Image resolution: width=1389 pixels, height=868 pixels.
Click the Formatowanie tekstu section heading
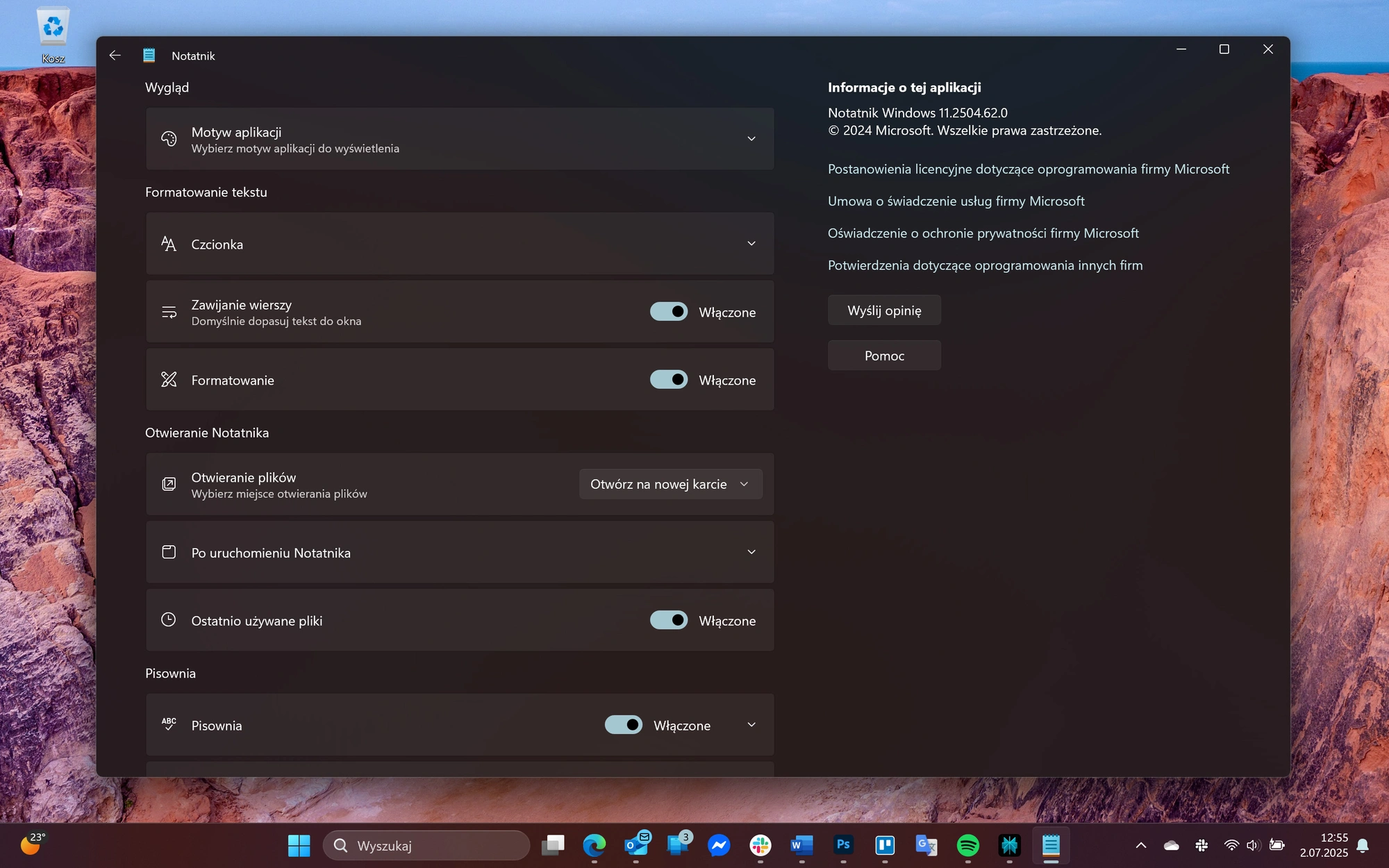click(206, 192)
